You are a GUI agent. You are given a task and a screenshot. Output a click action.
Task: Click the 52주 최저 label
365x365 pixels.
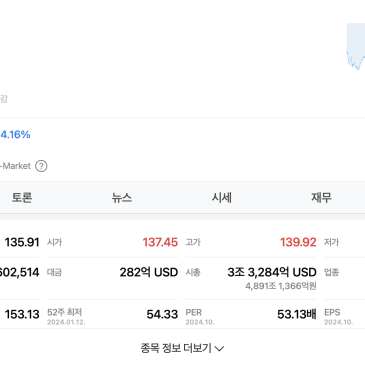point(65,312)
